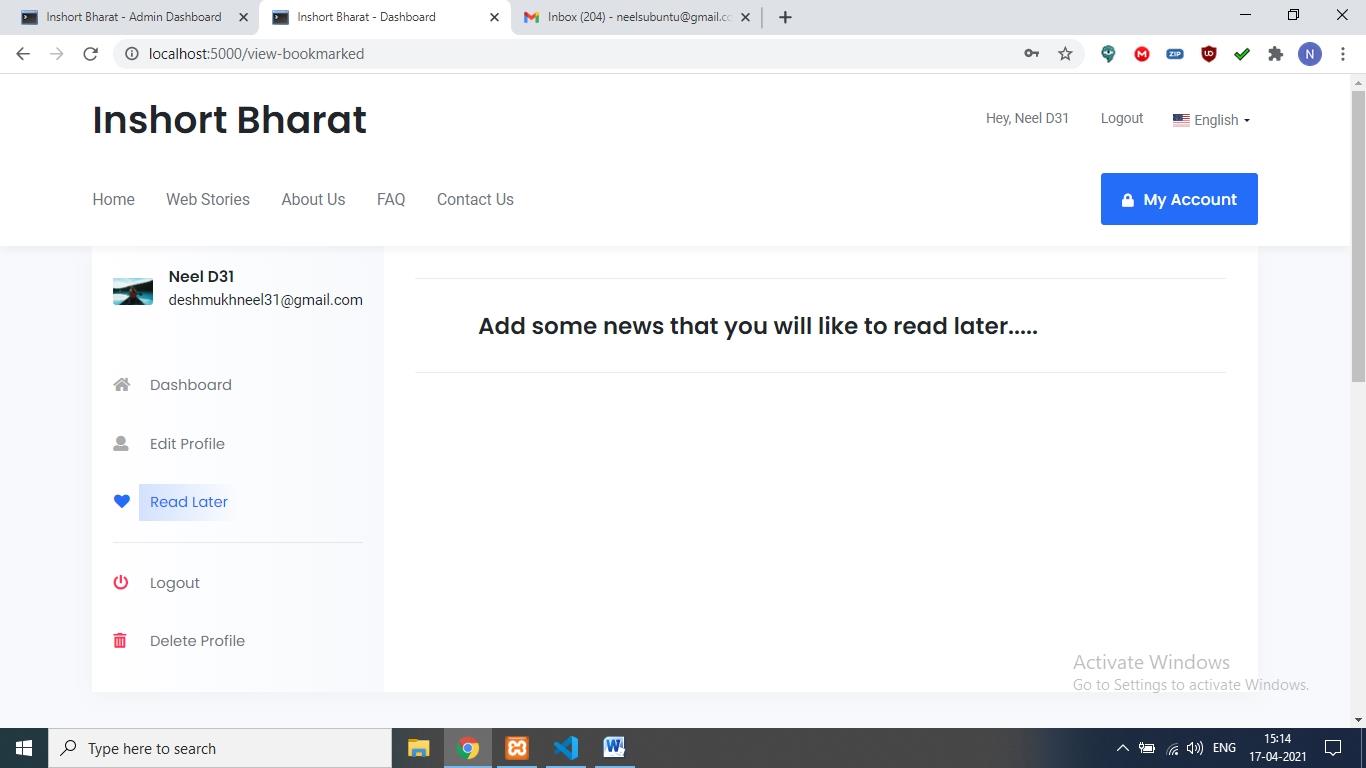
Task: Select the Inshort Bharat Dashboard tab
Action: (x=385, y=17)
